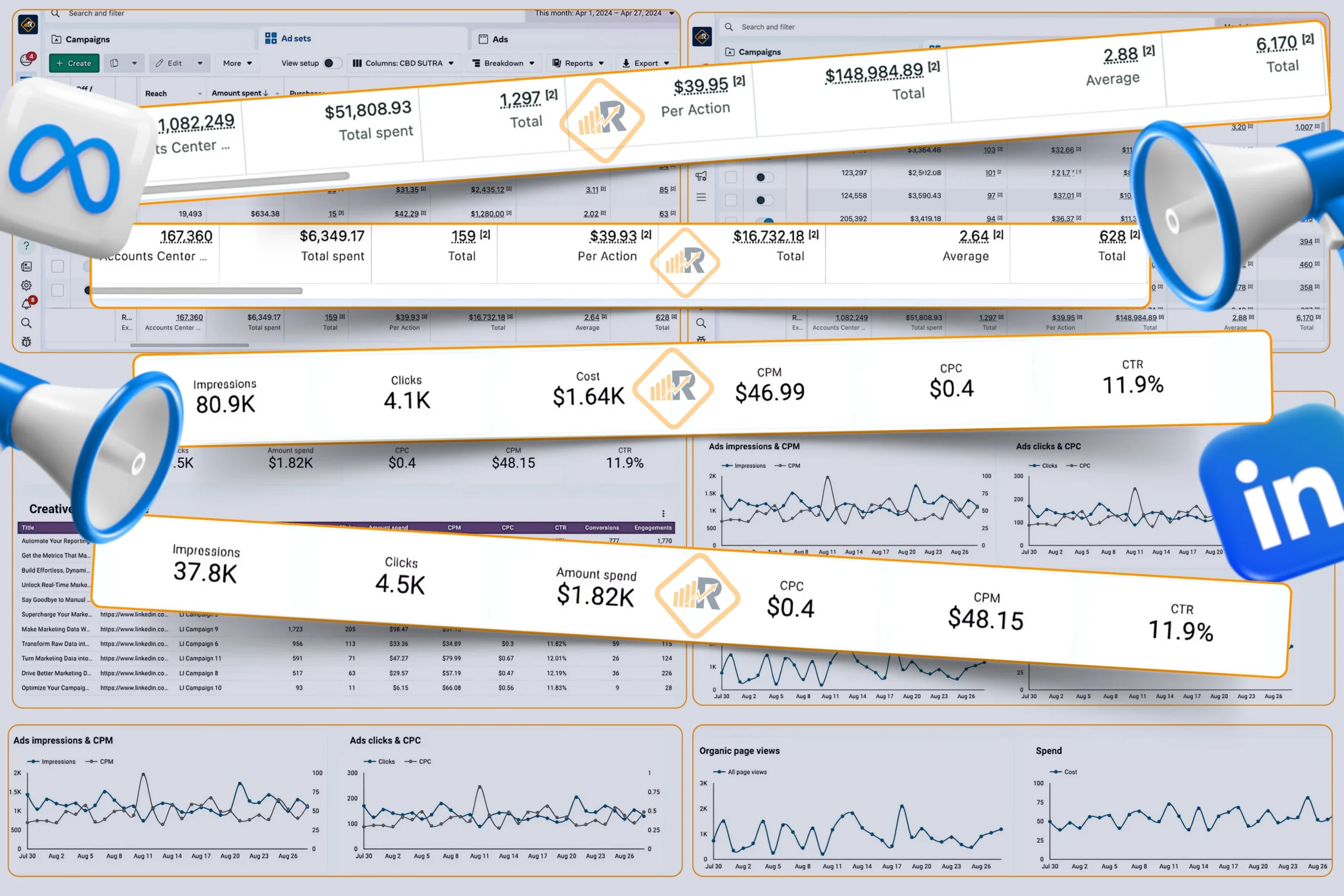This screenshot has height=896, width=1344.
Task: Click the Duplicate icon next to Create
Action: tap(114, 64)
